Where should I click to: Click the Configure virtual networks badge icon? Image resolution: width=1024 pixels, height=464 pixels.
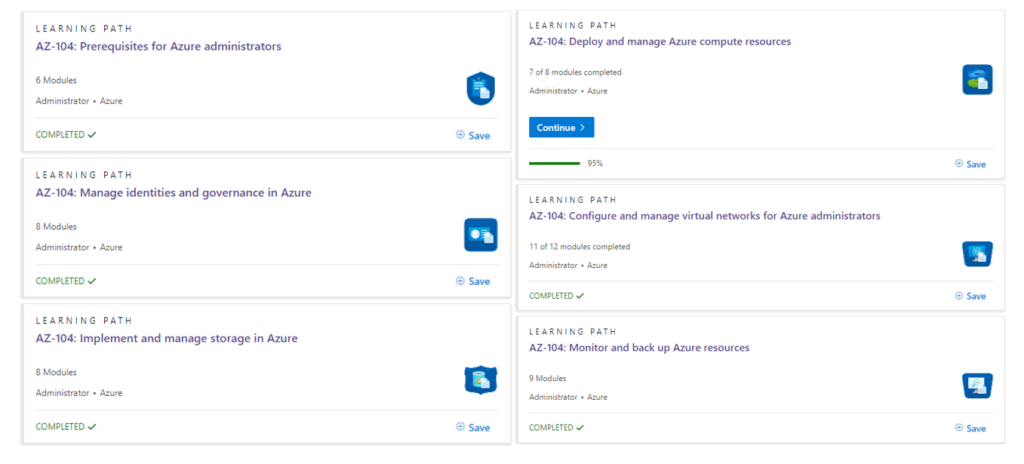pos(978,254)
